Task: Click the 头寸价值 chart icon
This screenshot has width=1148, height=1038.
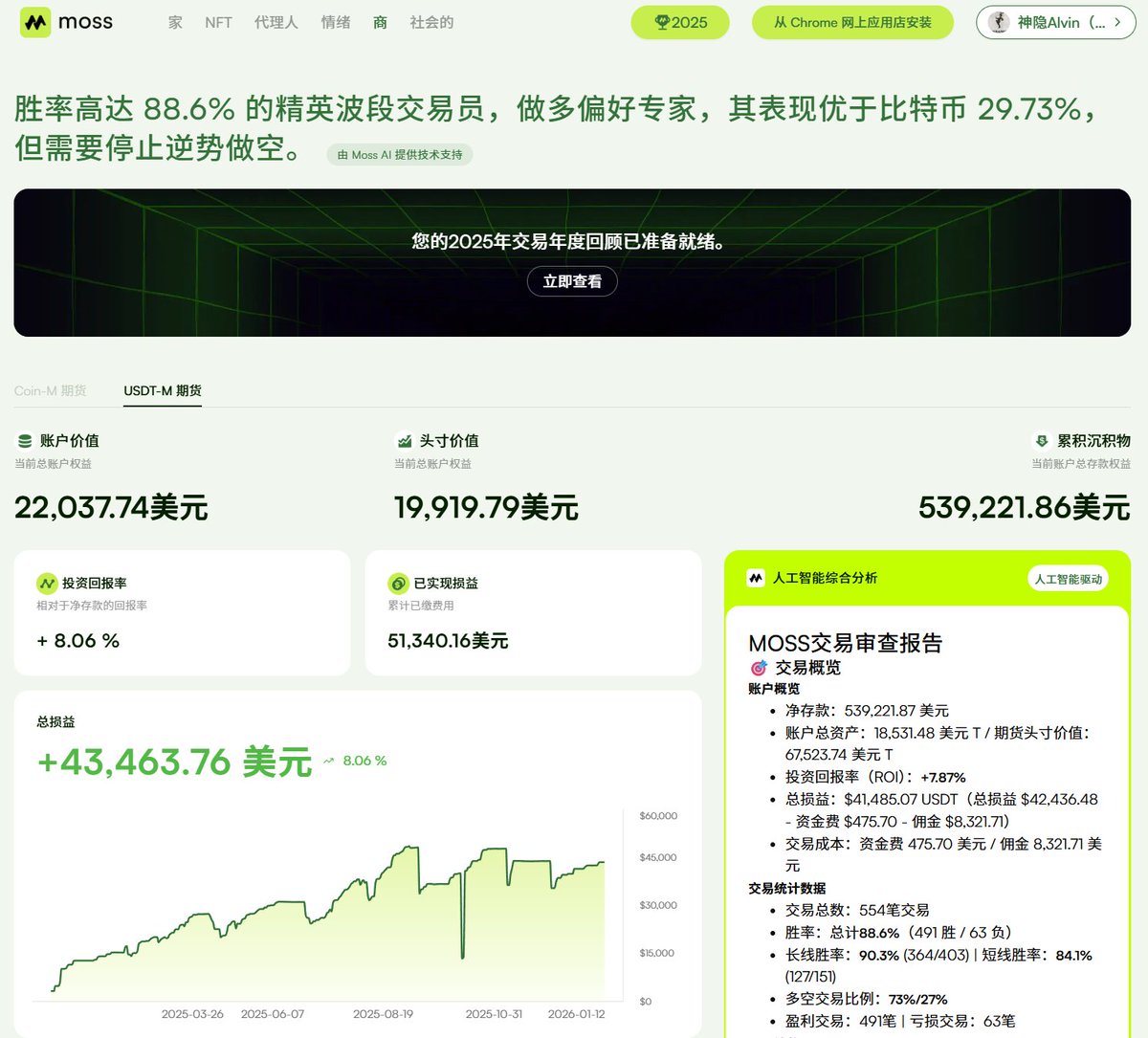Action: (404, 441)
